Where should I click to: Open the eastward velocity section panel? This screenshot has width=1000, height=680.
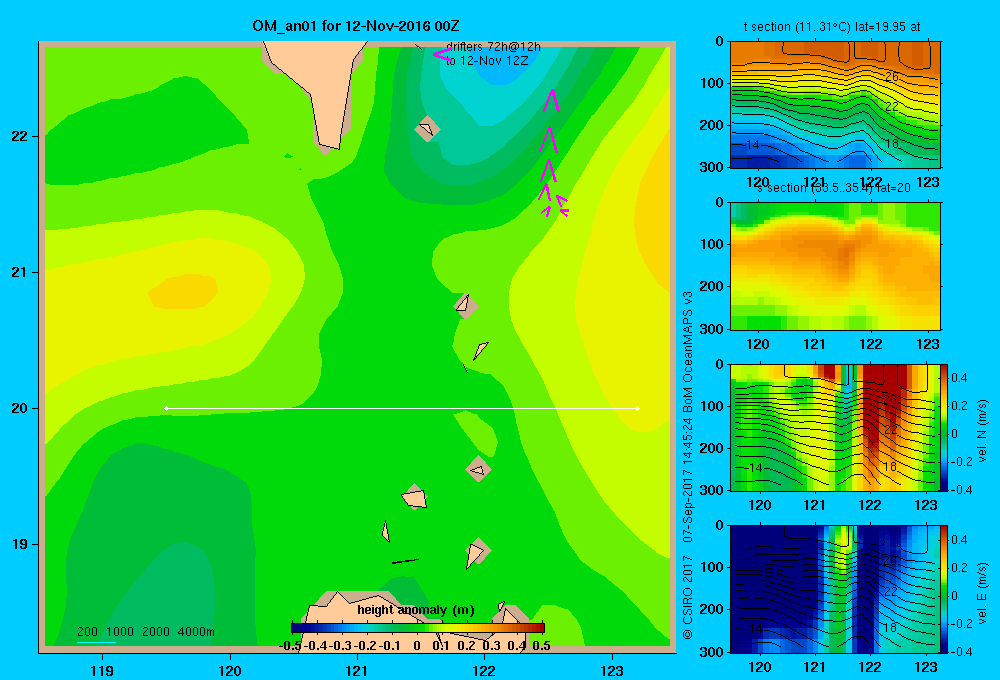[x=835, y=589]
